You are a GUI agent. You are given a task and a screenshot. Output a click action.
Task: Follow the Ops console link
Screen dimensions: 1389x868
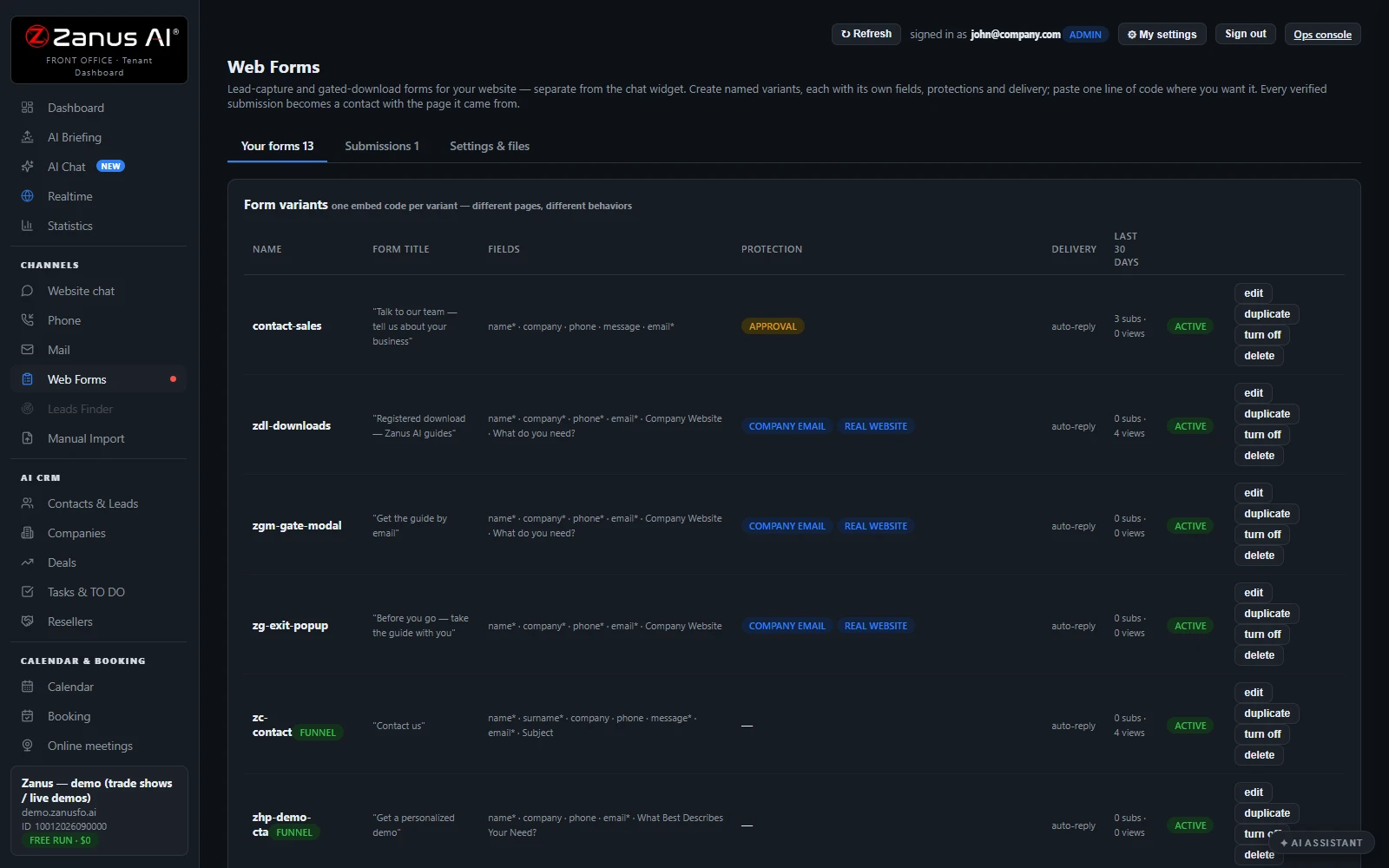[1322, 35]
